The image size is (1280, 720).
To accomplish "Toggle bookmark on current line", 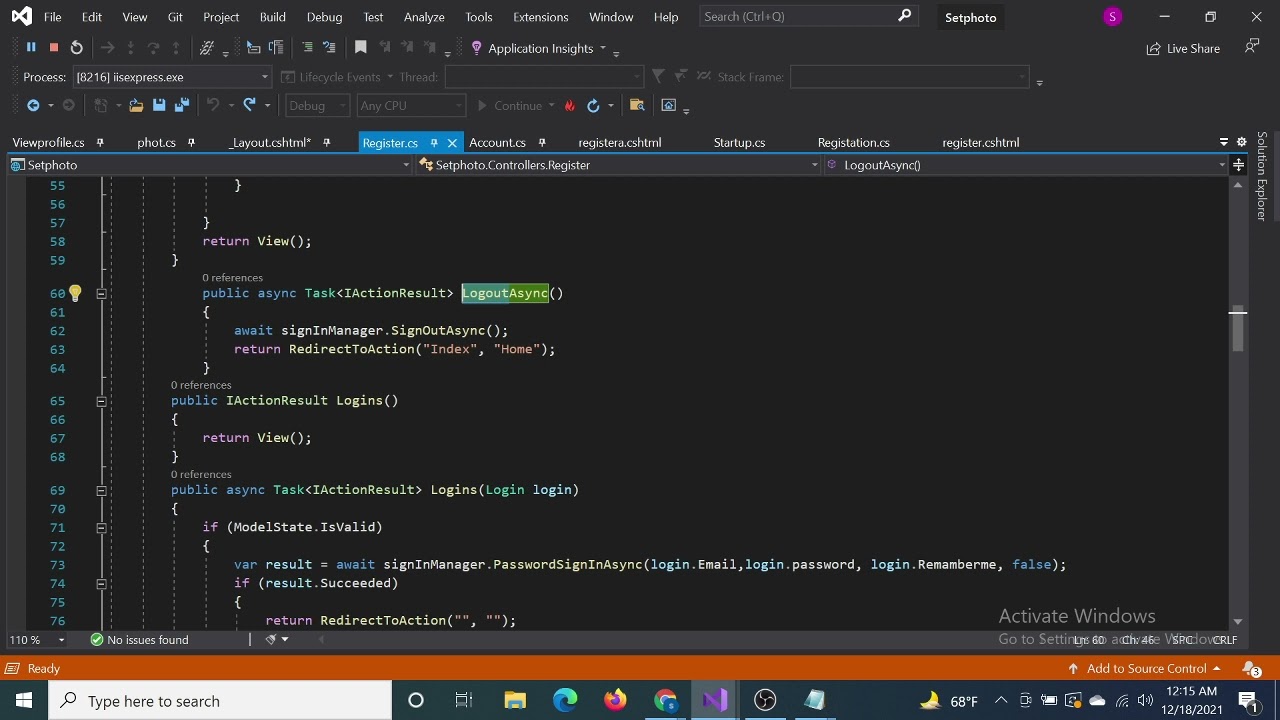I will [361, 48].
